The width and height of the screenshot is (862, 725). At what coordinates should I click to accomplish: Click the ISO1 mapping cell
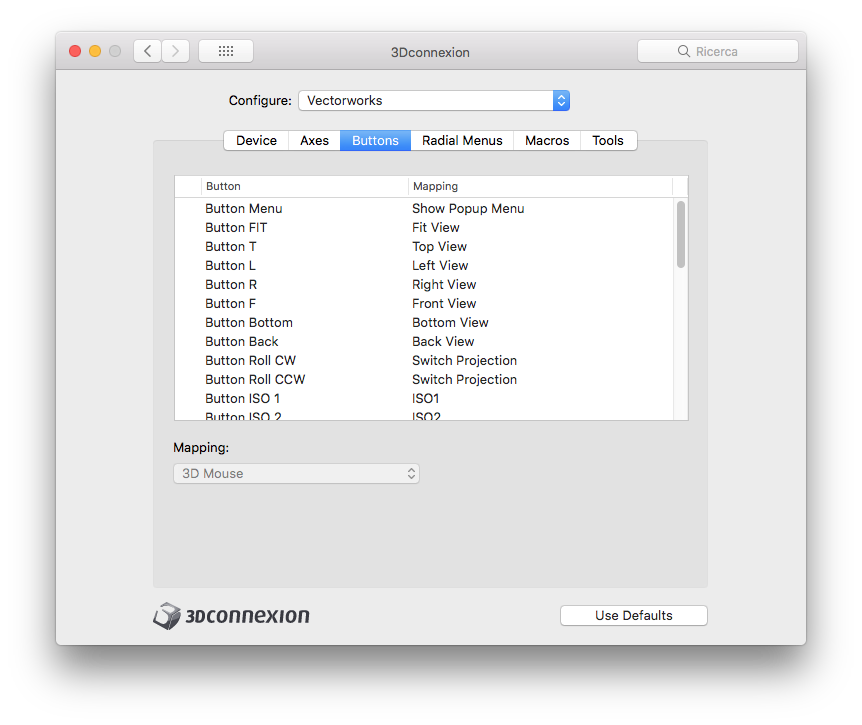(x=426, y=399)
